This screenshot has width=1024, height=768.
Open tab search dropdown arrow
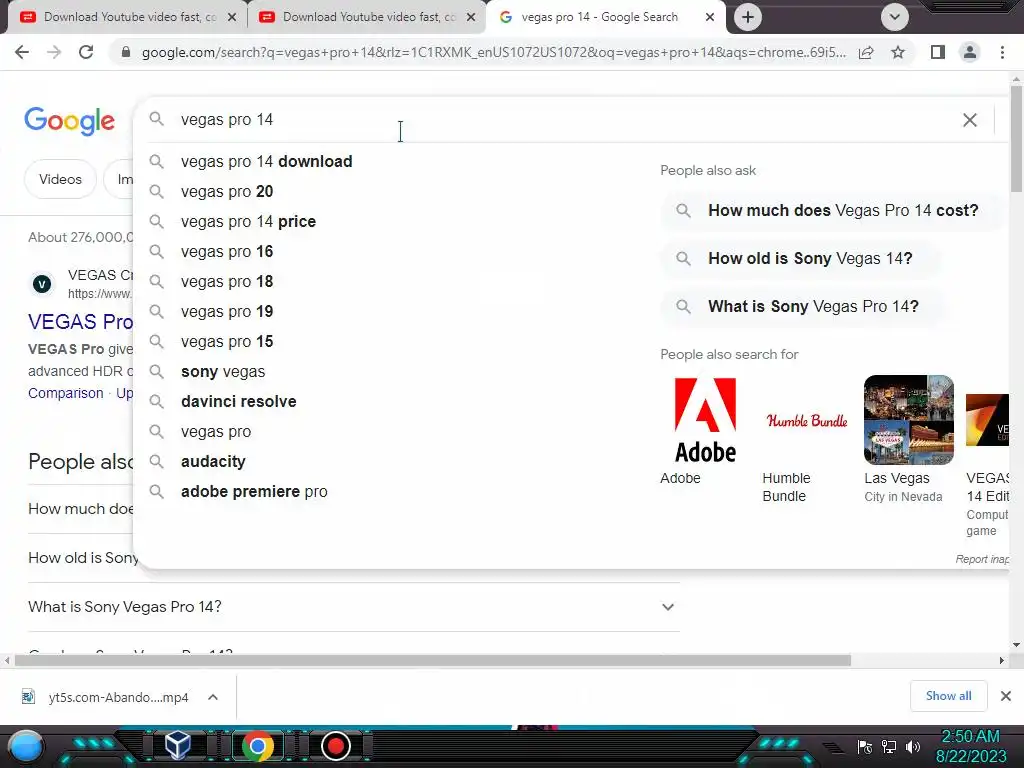pyautogui.click(x=895, y=17)
